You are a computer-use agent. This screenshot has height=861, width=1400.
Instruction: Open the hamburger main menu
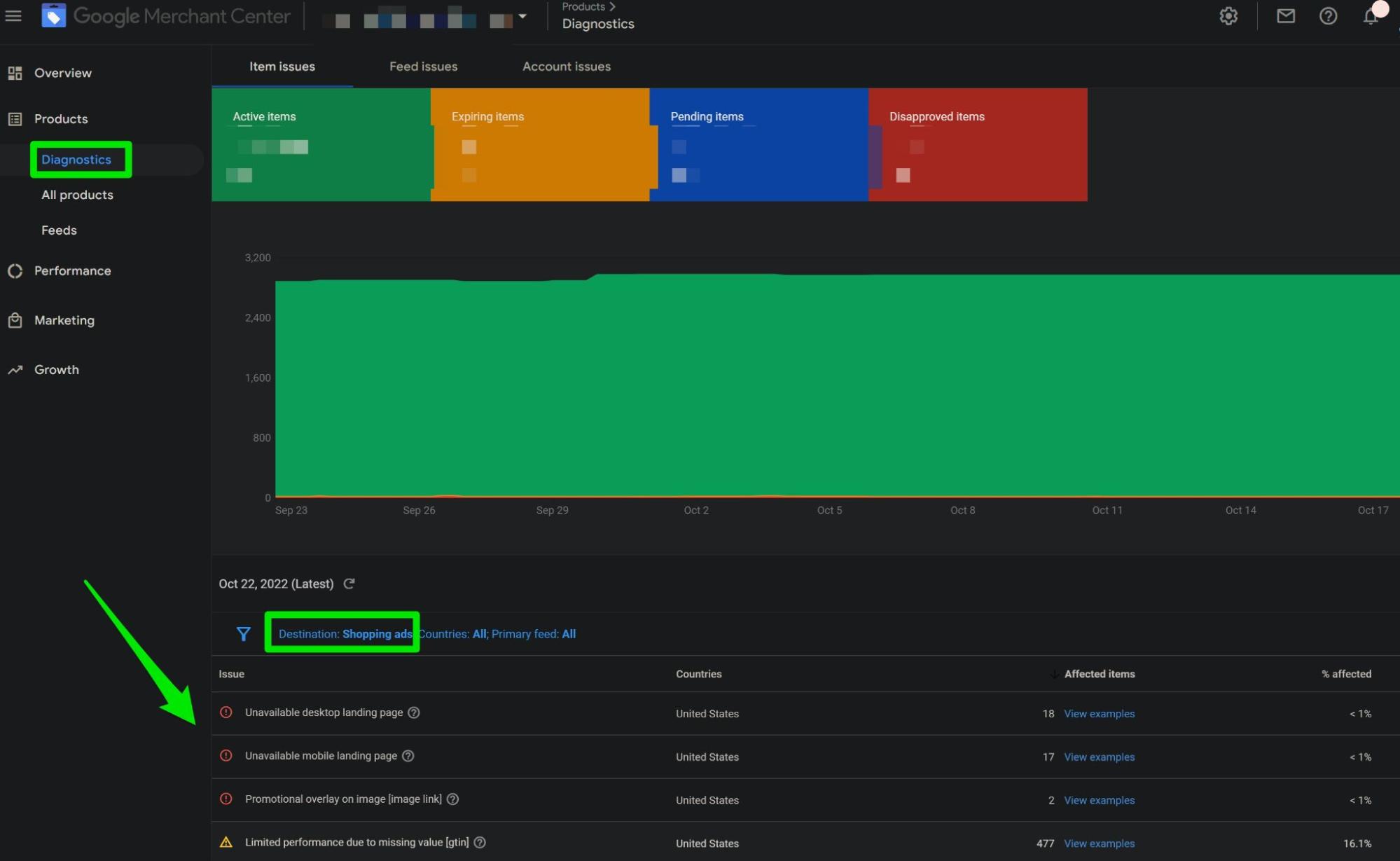point(13,15)
